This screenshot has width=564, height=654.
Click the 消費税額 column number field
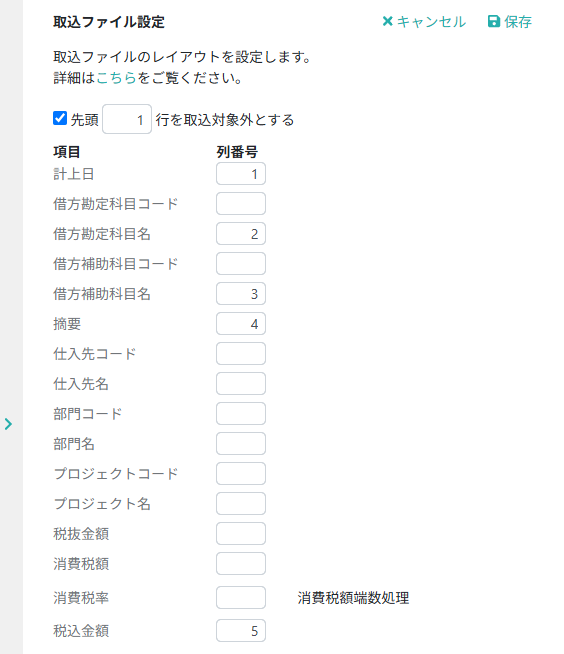pyautogui.click(x=241, y=563)
